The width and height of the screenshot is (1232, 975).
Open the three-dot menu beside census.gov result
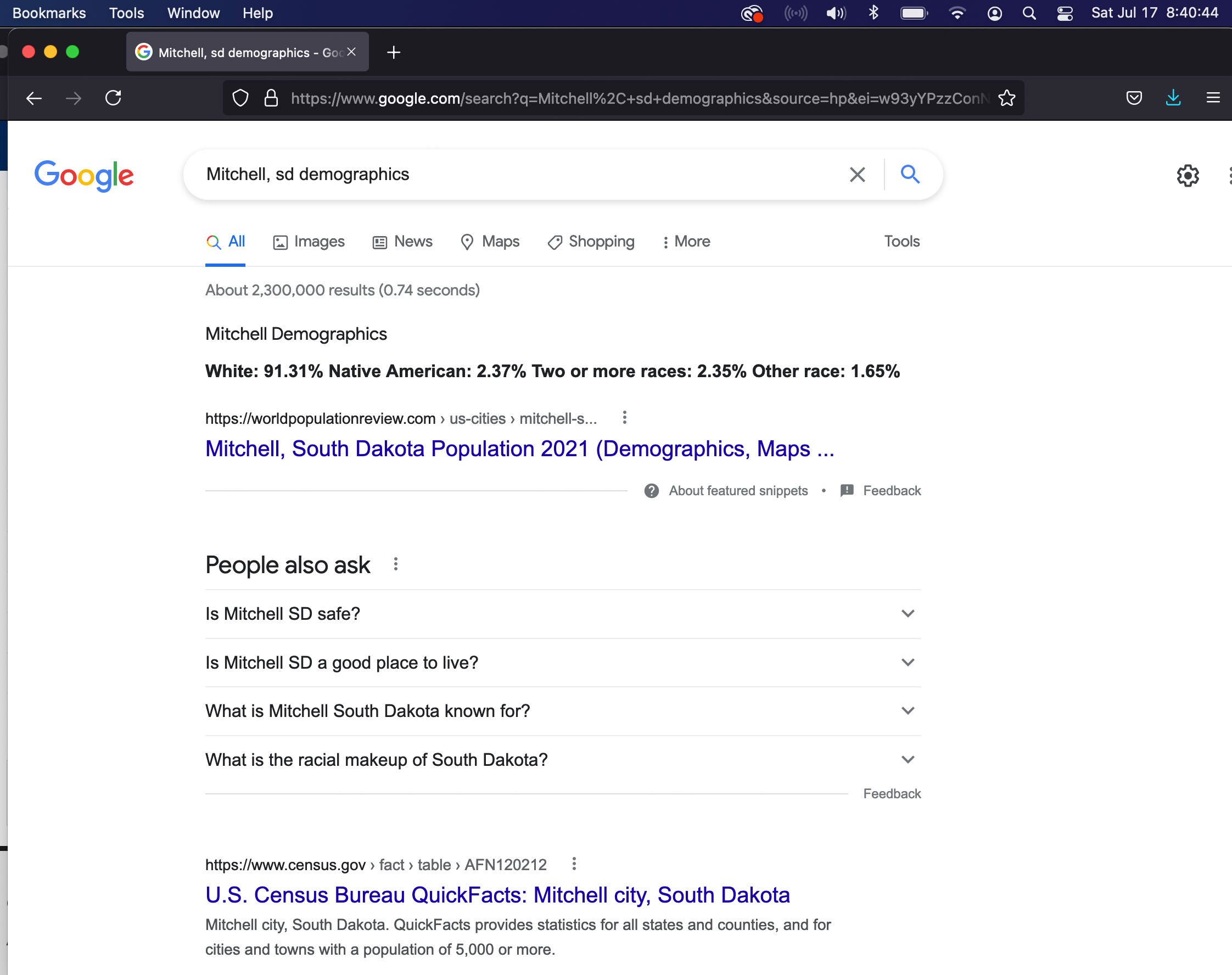(x=574, y=864)
